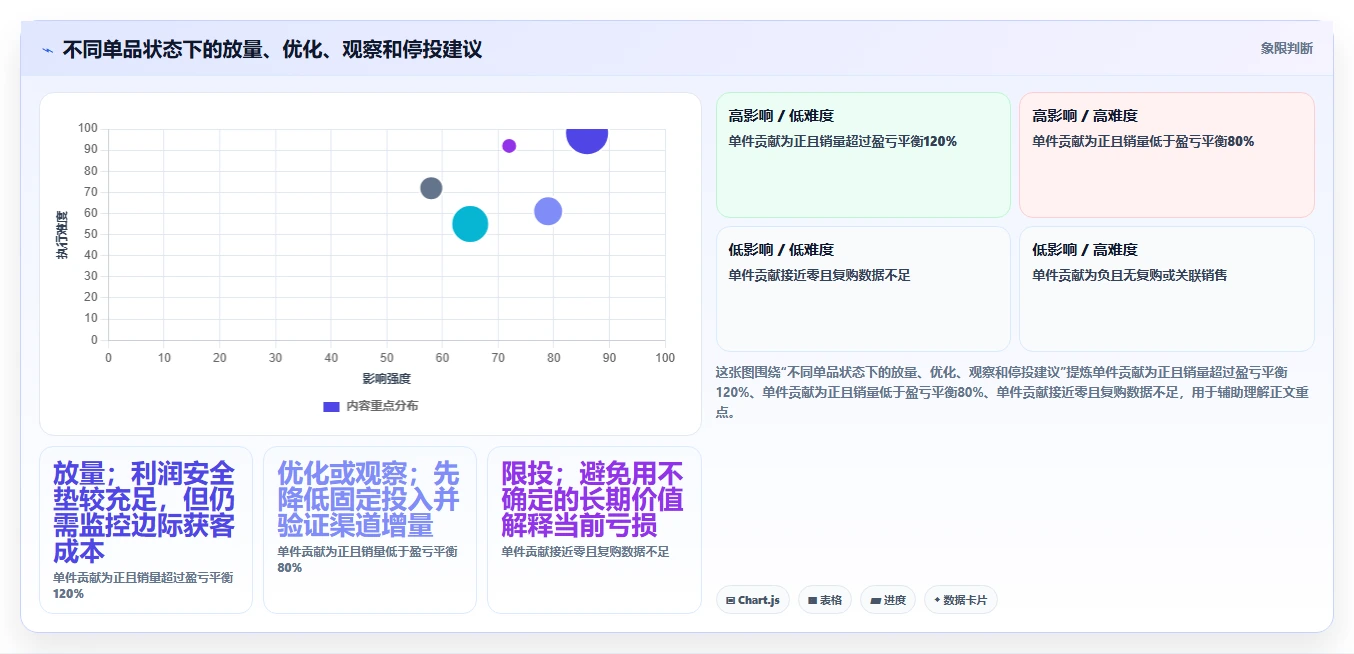Image resolution: width=1354 pixels, height=654 pixels.
Task: Click the summary paragraph starting 这张图围绕
Action: 1012,391
